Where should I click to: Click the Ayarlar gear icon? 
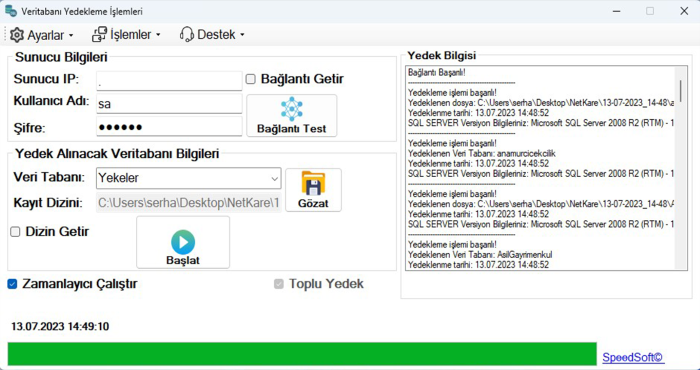[x=17, y=35]
